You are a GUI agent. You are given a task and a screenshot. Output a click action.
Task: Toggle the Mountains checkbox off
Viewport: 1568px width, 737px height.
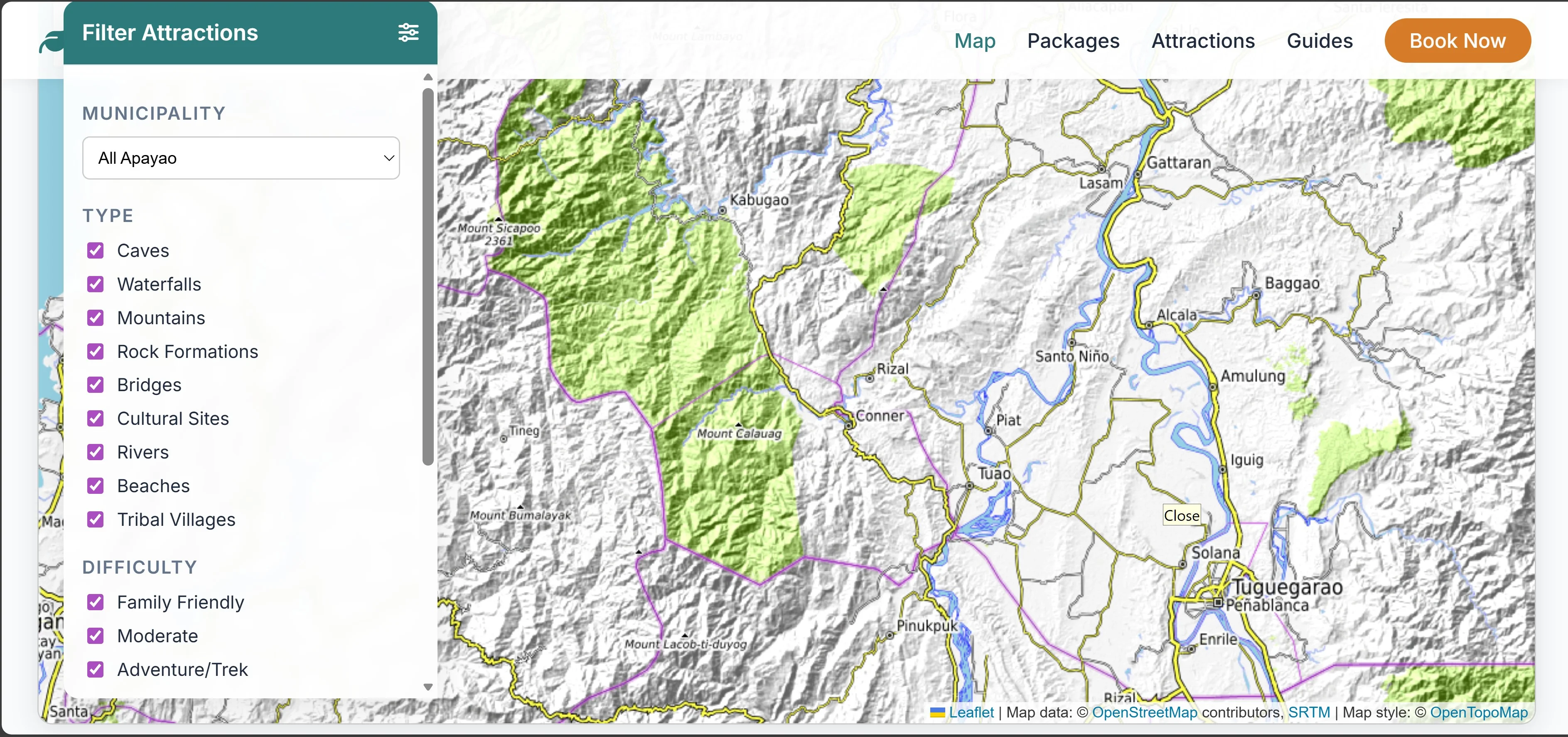tap(96, 317)
